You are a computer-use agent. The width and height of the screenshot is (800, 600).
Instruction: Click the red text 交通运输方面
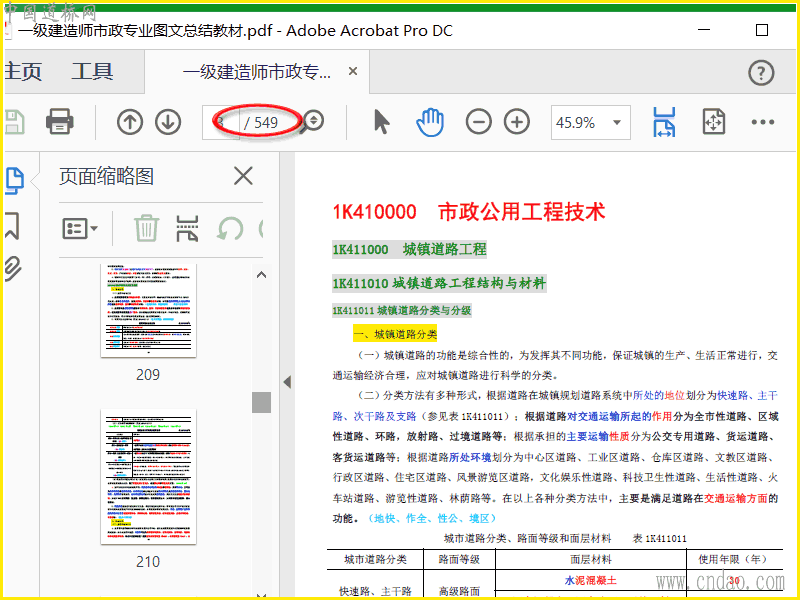tap(736, 498)
